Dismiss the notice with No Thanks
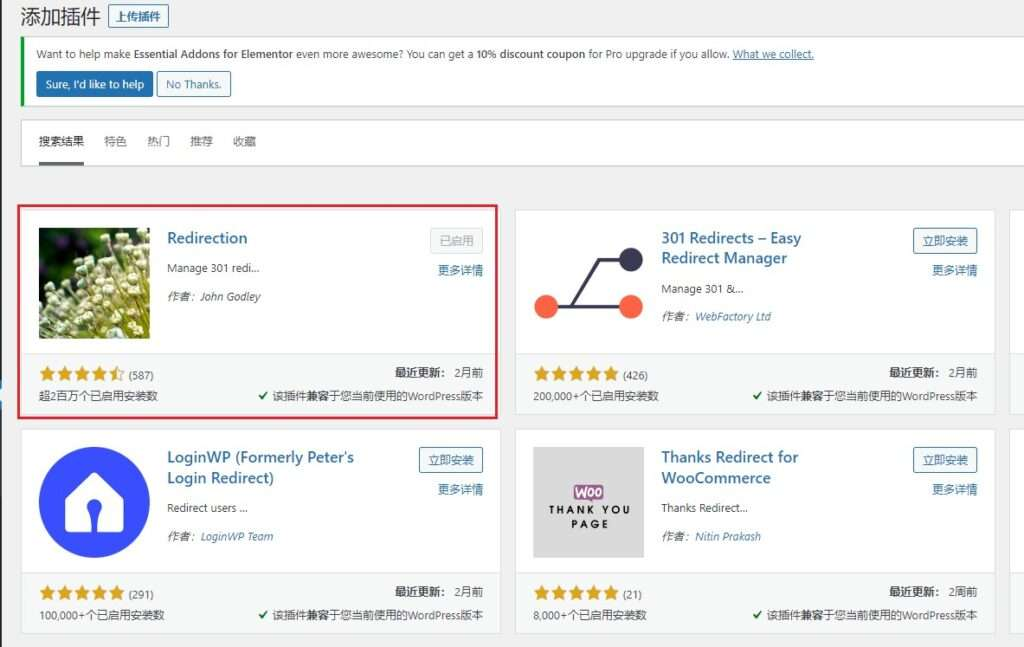1024x647 pixels. [193, 85]
